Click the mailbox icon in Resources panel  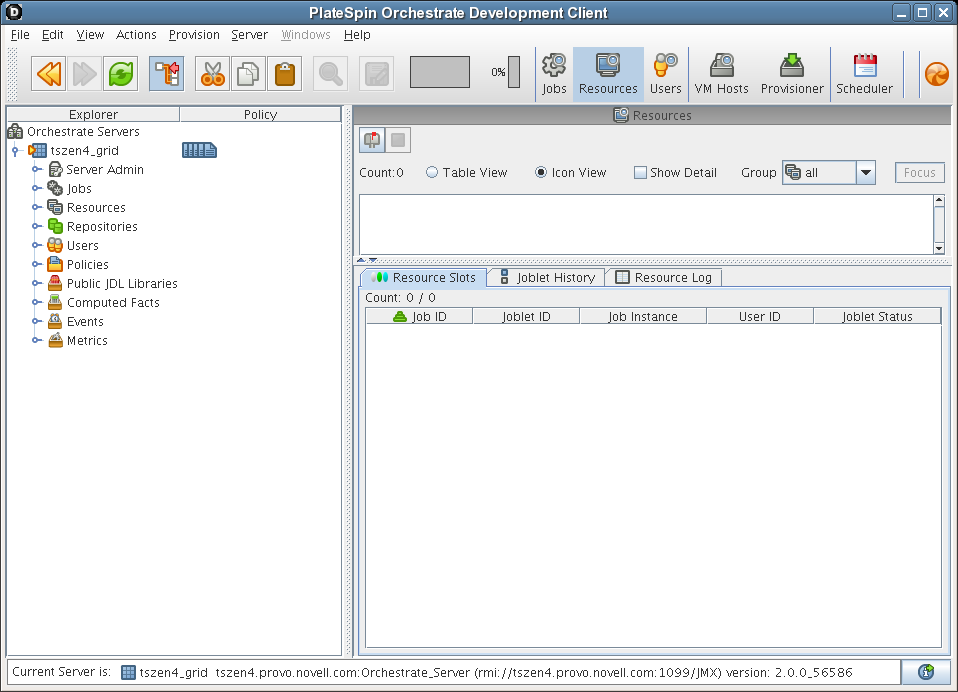click(372, 140)
